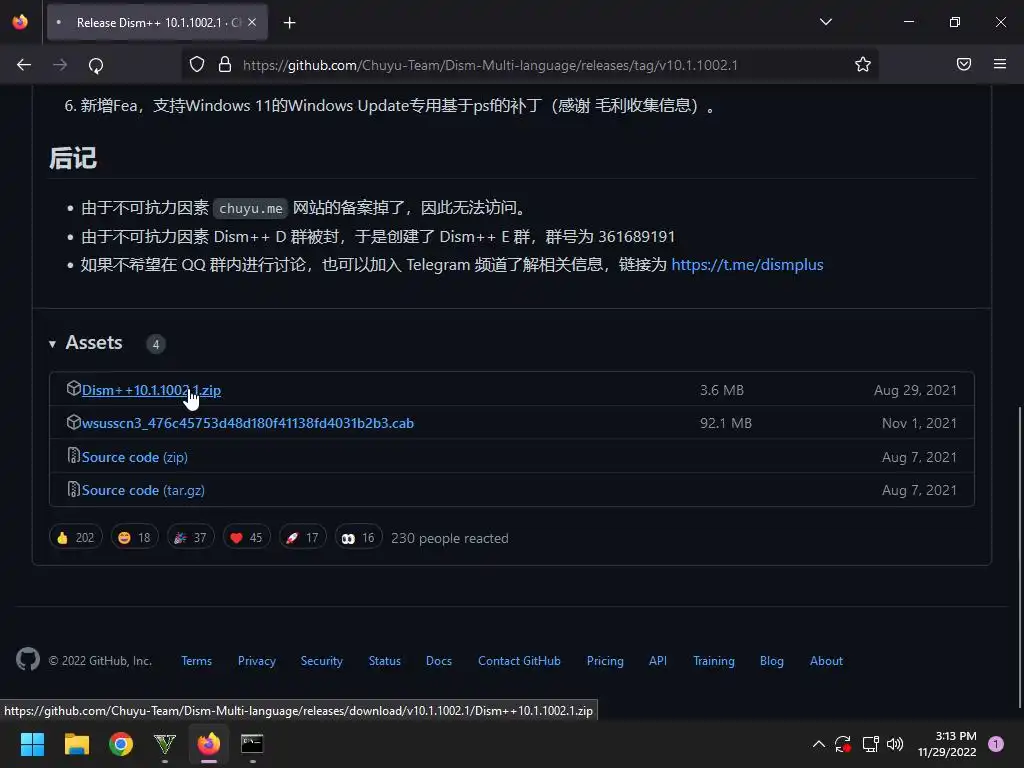This screenshot has height=768, width=1024.
Task: Launch Google Chrome from taskbar
Action: 121,744
